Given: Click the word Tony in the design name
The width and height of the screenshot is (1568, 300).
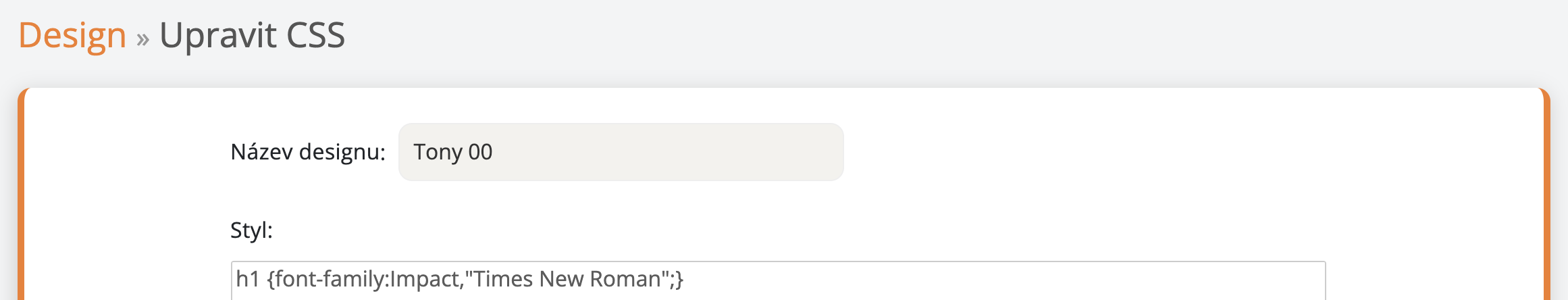Looking at the screenshot, I should point(438,152).
